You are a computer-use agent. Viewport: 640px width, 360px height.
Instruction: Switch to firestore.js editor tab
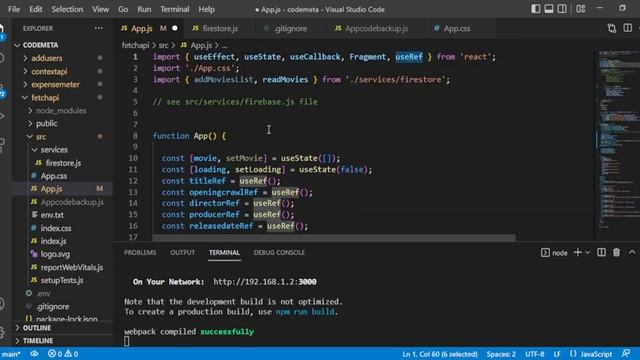(220, 28)
